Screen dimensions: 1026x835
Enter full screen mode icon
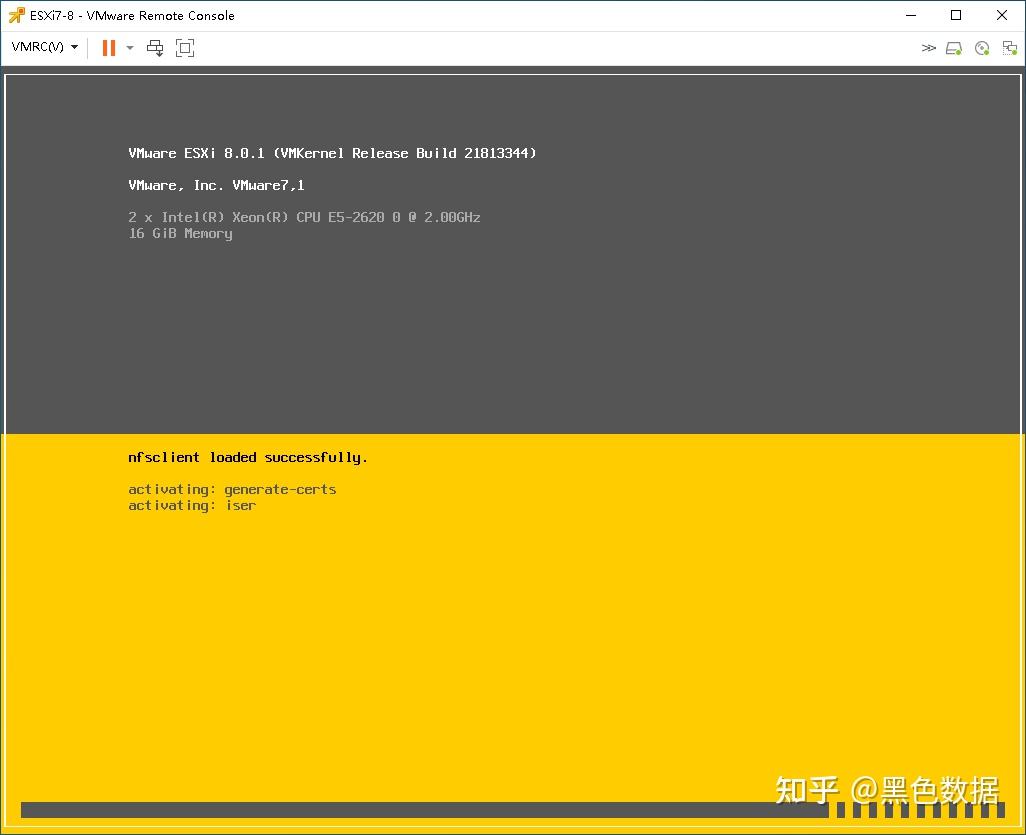184,47
